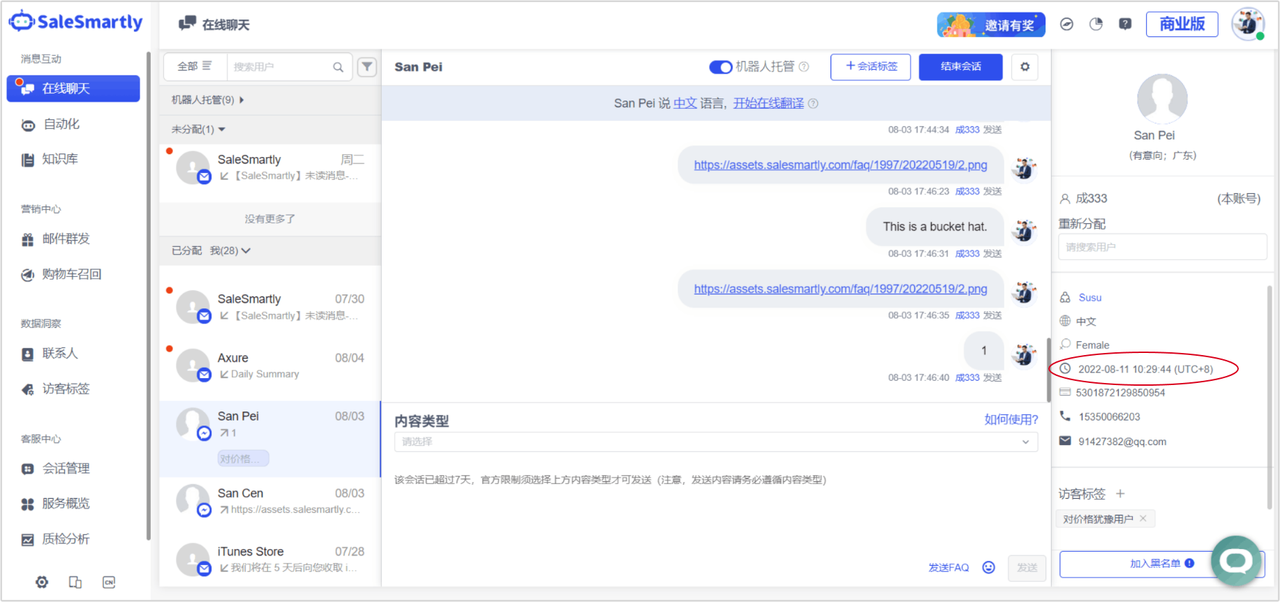This screenshot has height=602, width=1280.
Task: Open 自动化 in the sidebar
Action: 60,124
